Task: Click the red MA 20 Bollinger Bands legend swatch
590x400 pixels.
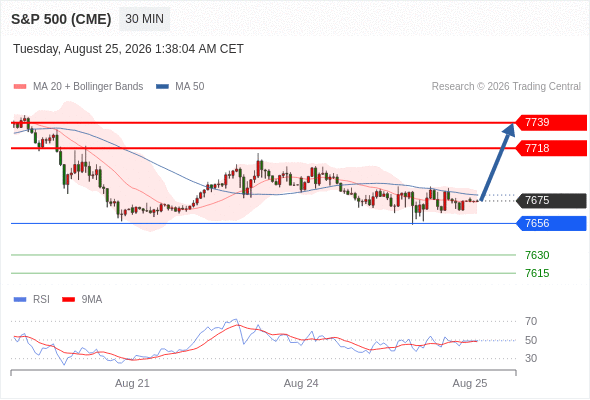Action: [20, 87]
